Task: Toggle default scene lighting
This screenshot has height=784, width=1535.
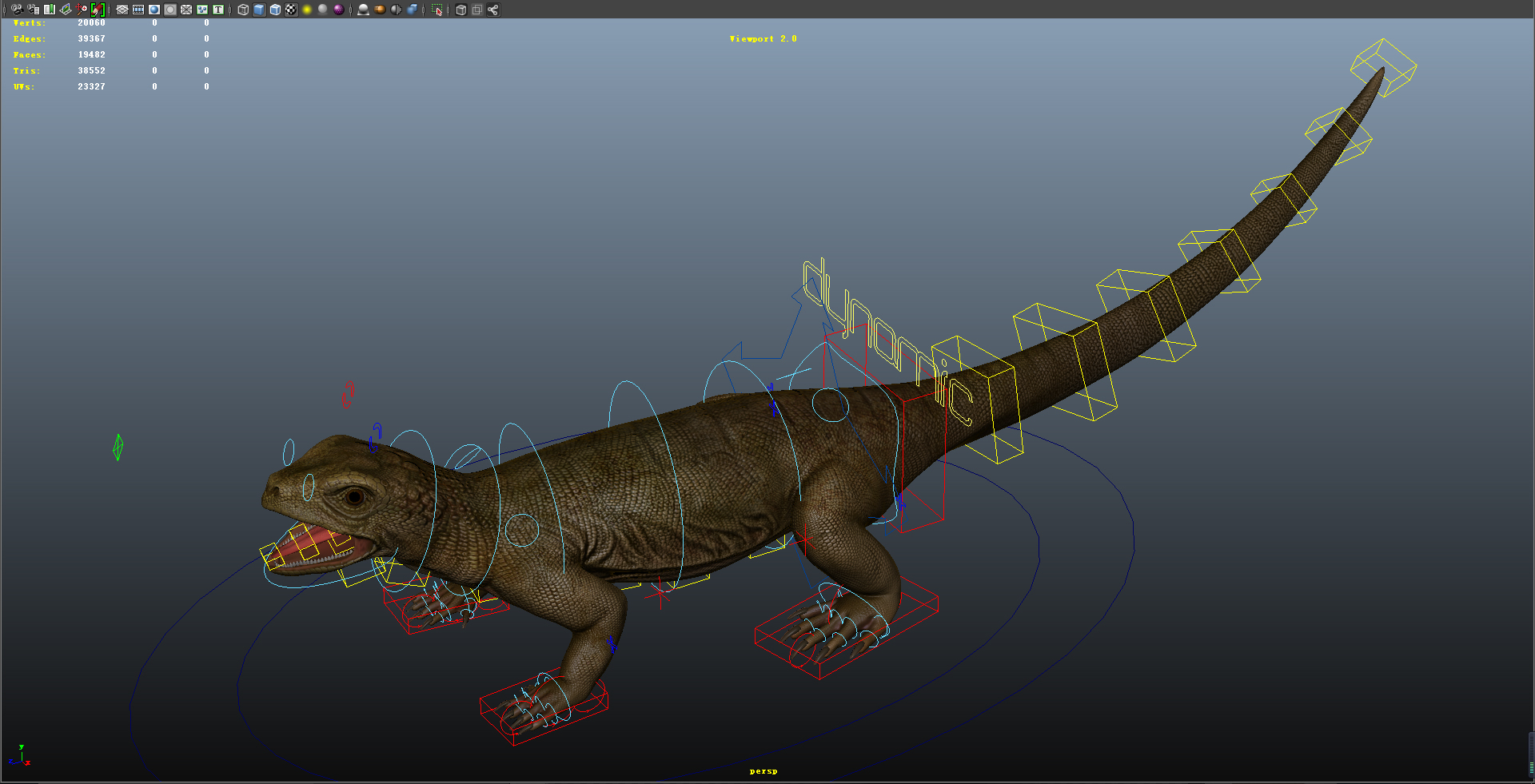Action: (306, 10)
